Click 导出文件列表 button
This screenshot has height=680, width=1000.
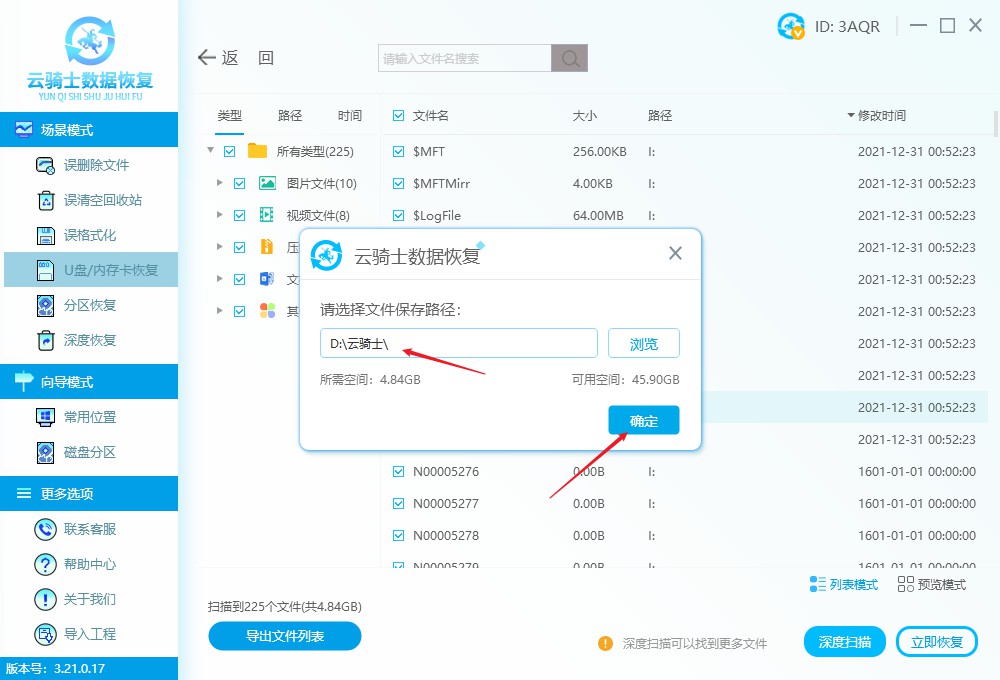(284, 636)
